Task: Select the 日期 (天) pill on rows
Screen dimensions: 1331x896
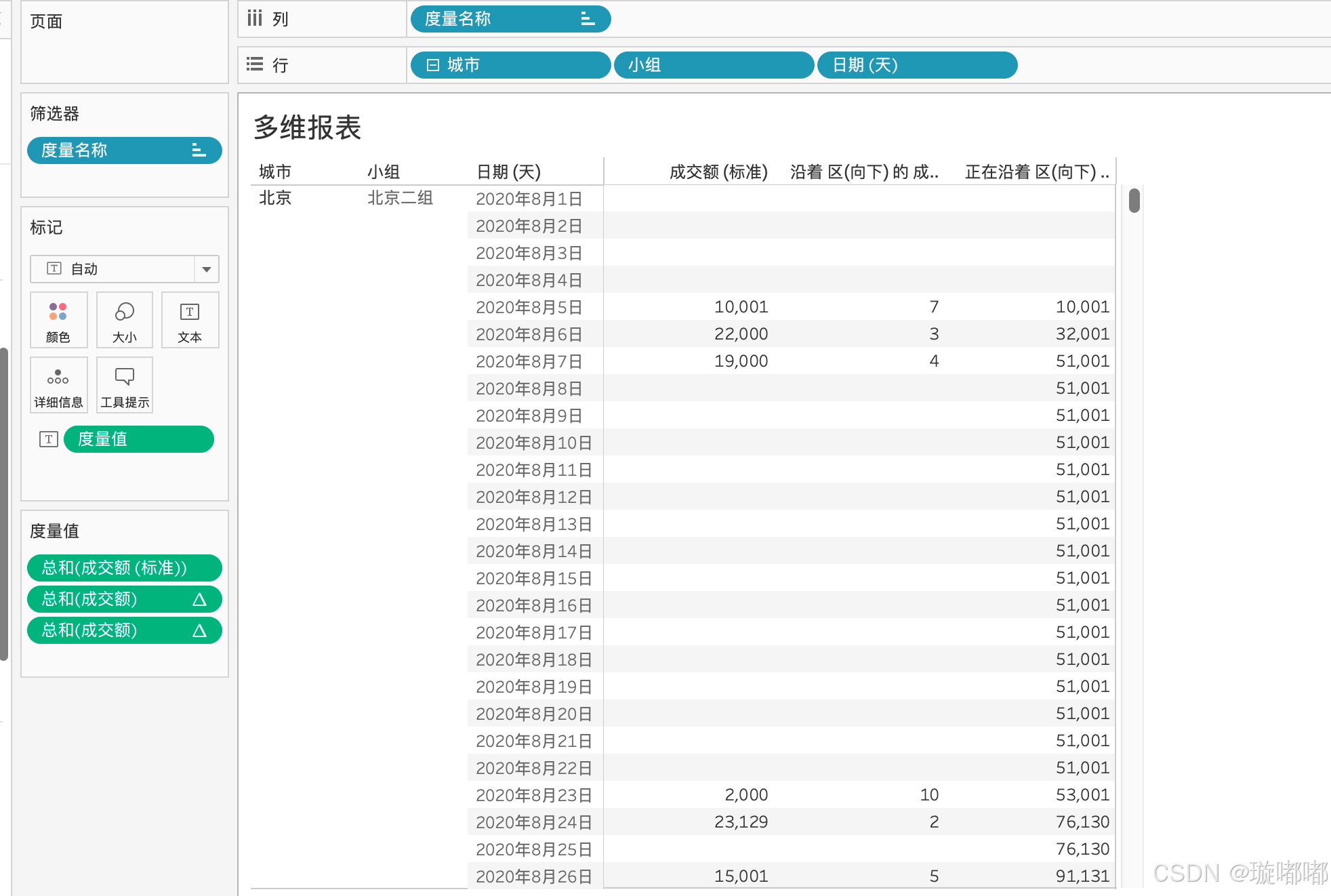Action: pyautogui.click(x=916, y=65)
